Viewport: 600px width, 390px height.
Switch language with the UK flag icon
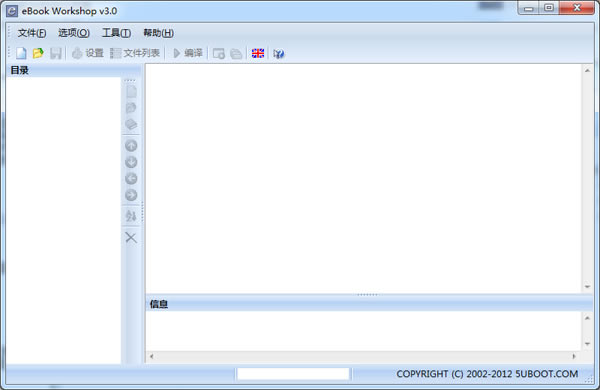(258, 54)
